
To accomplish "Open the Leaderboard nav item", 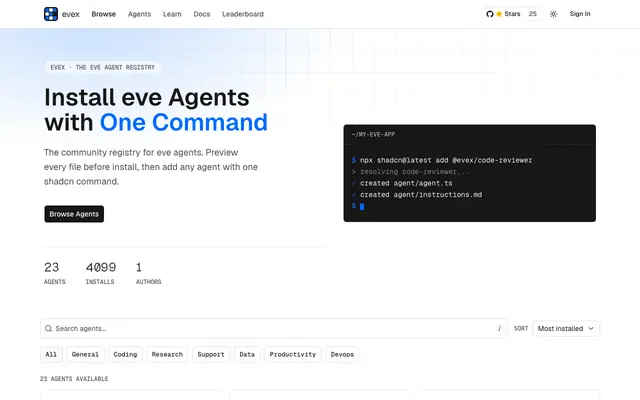I will [243, 14].
